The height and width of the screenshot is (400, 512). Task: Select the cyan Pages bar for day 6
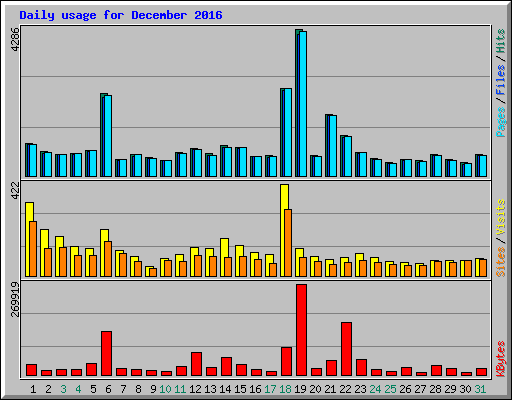point(108,136)
